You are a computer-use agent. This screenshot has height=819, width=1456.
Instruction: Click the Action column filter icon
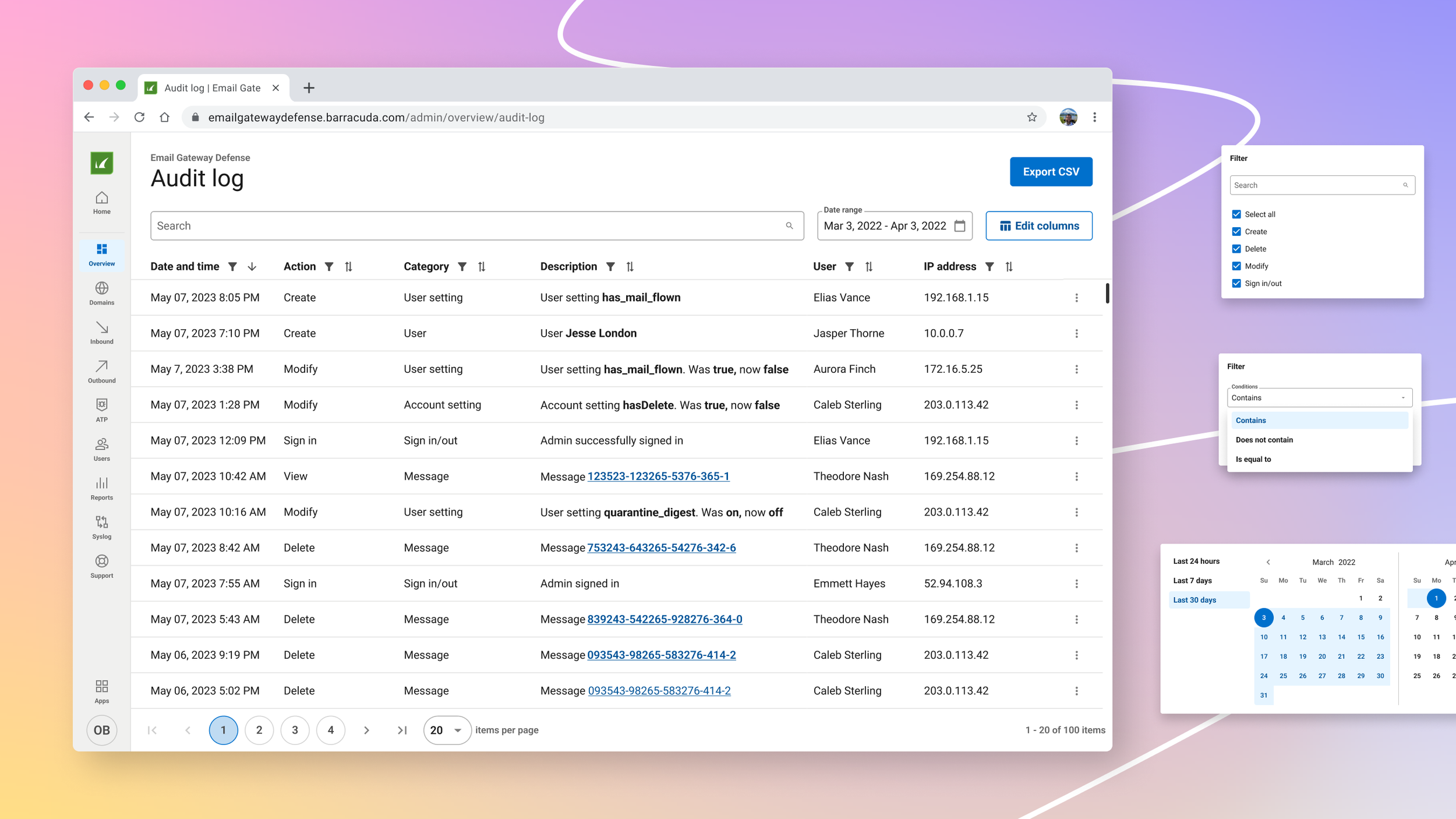[329, 267]
